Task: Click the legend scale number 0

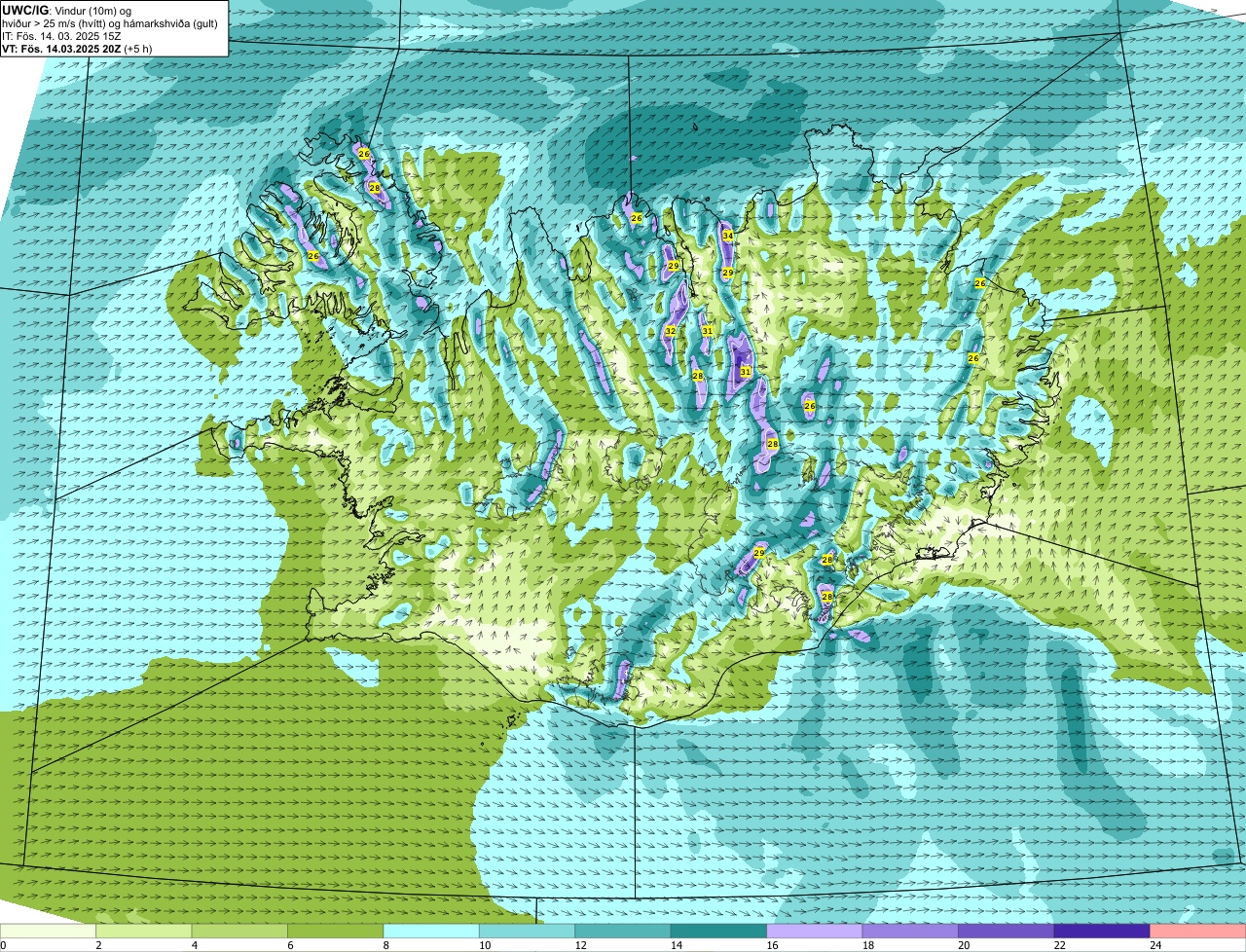Action: point(3,945)
